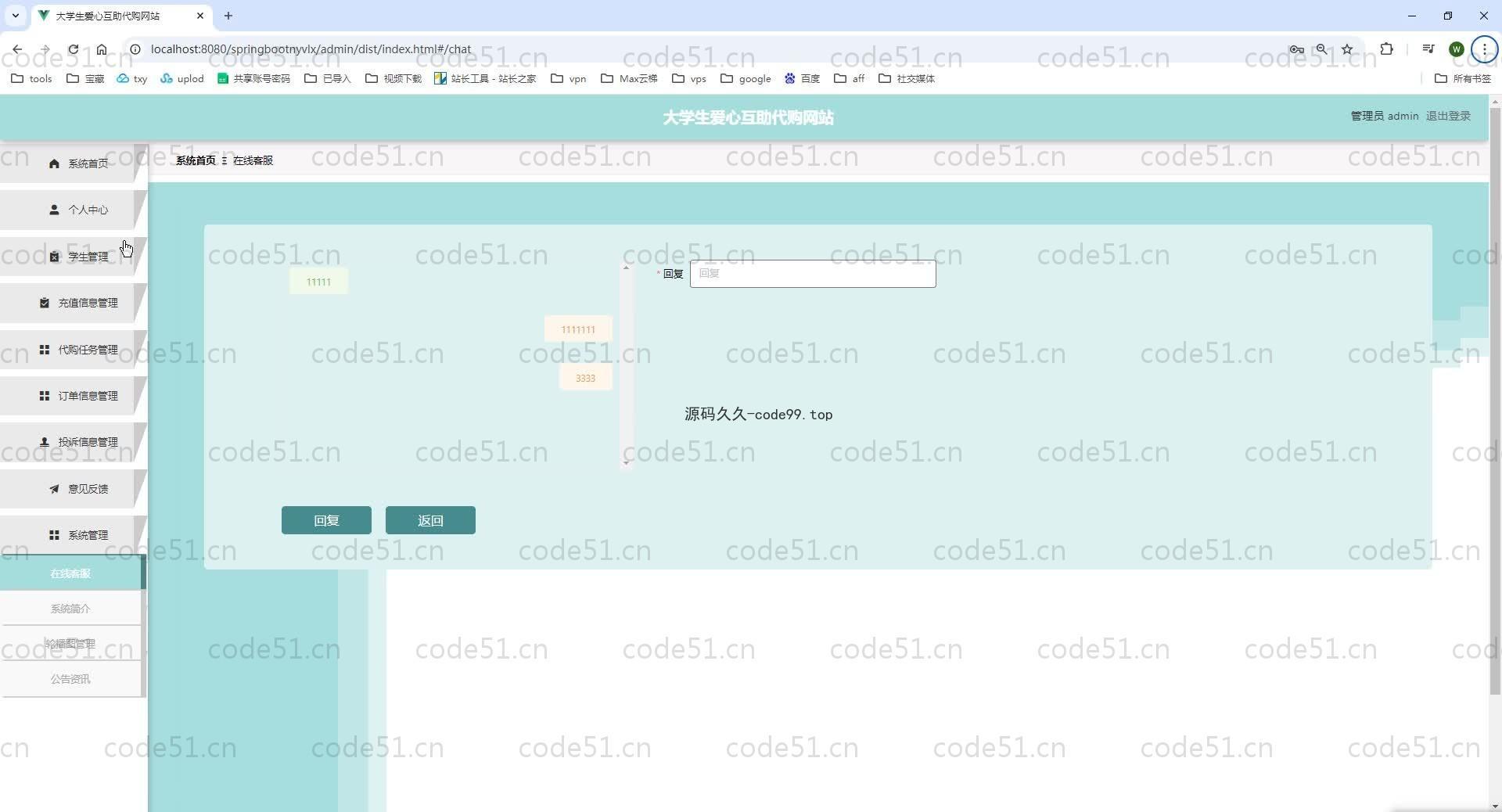Click the chat message bubble 1111111
This screenshot has width=1502, height=812.
click(578, 329)
